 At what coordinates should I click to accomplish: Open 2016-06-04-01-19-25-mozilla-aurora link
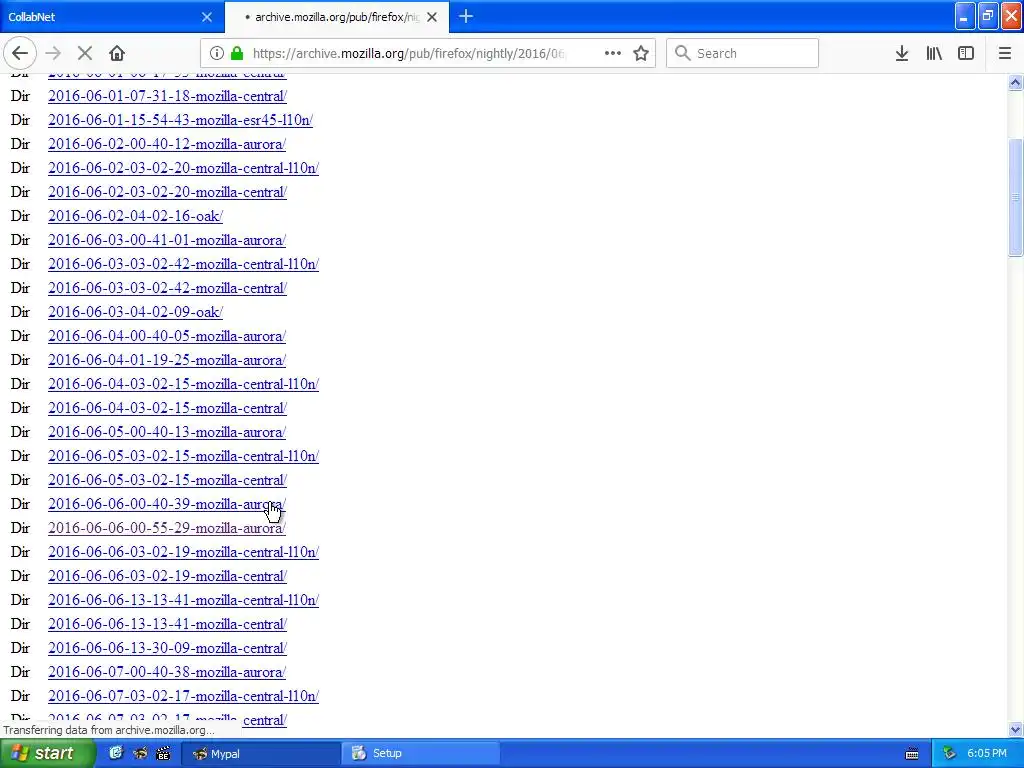coord(167,360)
